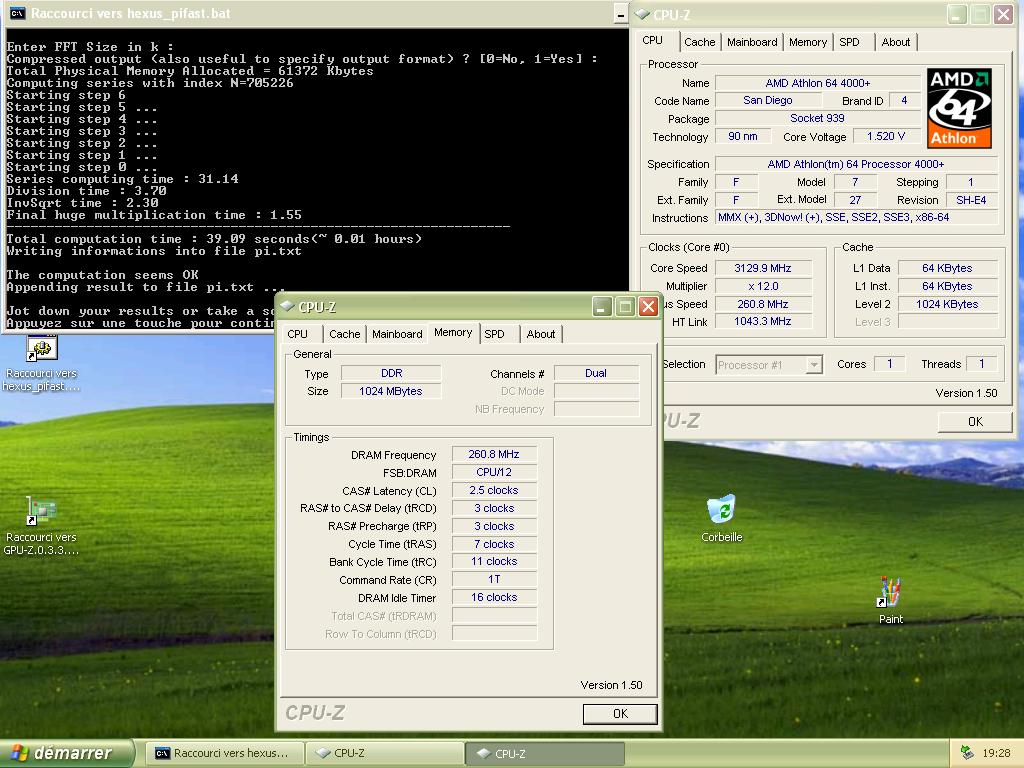Click OK in the Memory CPU-Z window
Image resolution: width=1024 pixels, height=768 pixels.
coord(620,714)
